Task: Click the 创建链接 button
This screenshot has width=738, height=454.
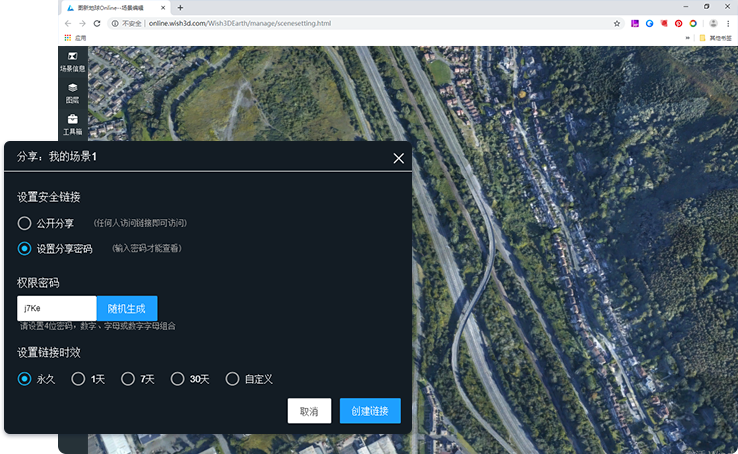Action: click(x=370, y=411)
